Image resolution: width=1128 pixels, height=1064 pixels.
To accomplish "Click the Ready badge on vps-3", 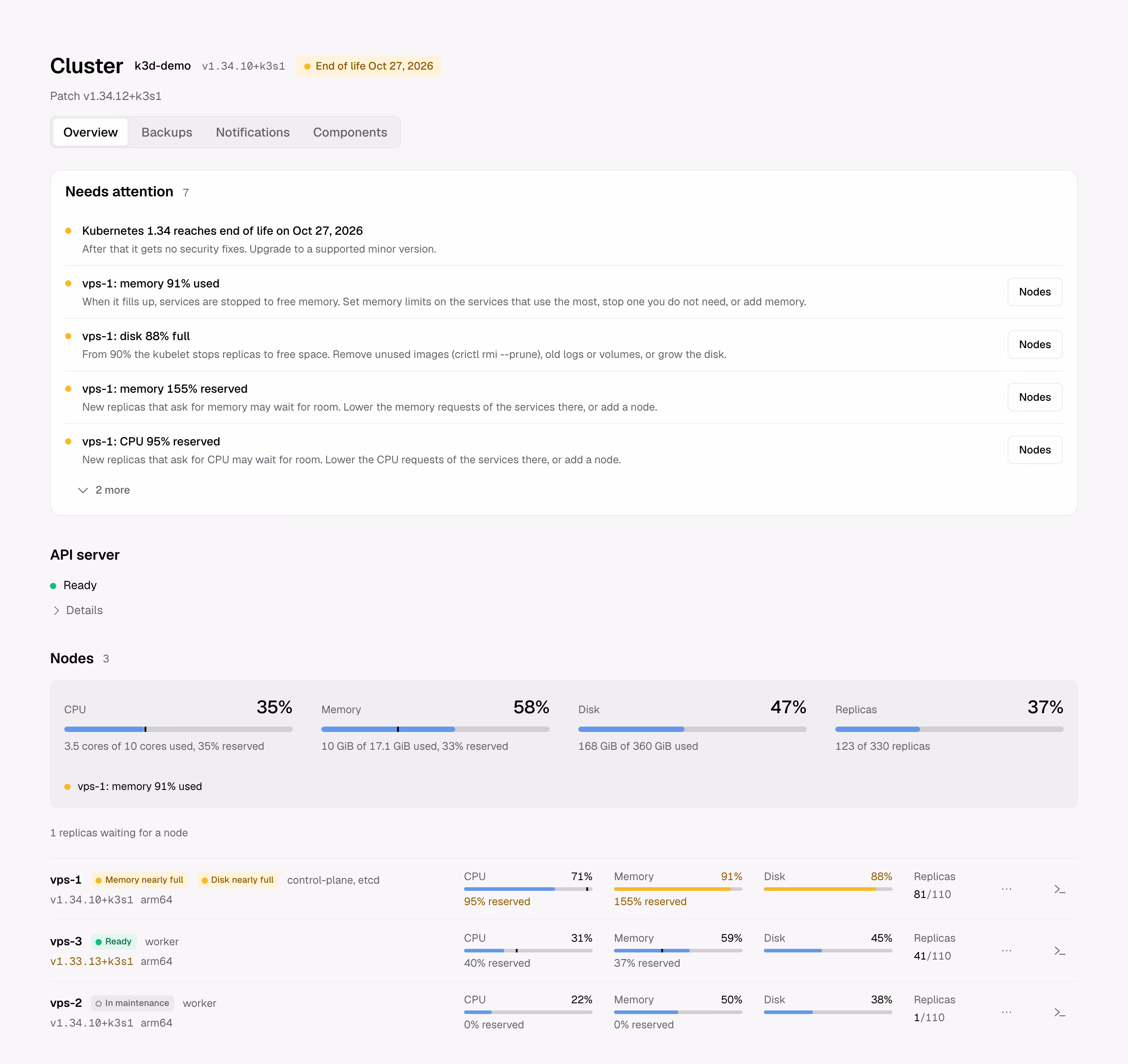I will (113, 941).
